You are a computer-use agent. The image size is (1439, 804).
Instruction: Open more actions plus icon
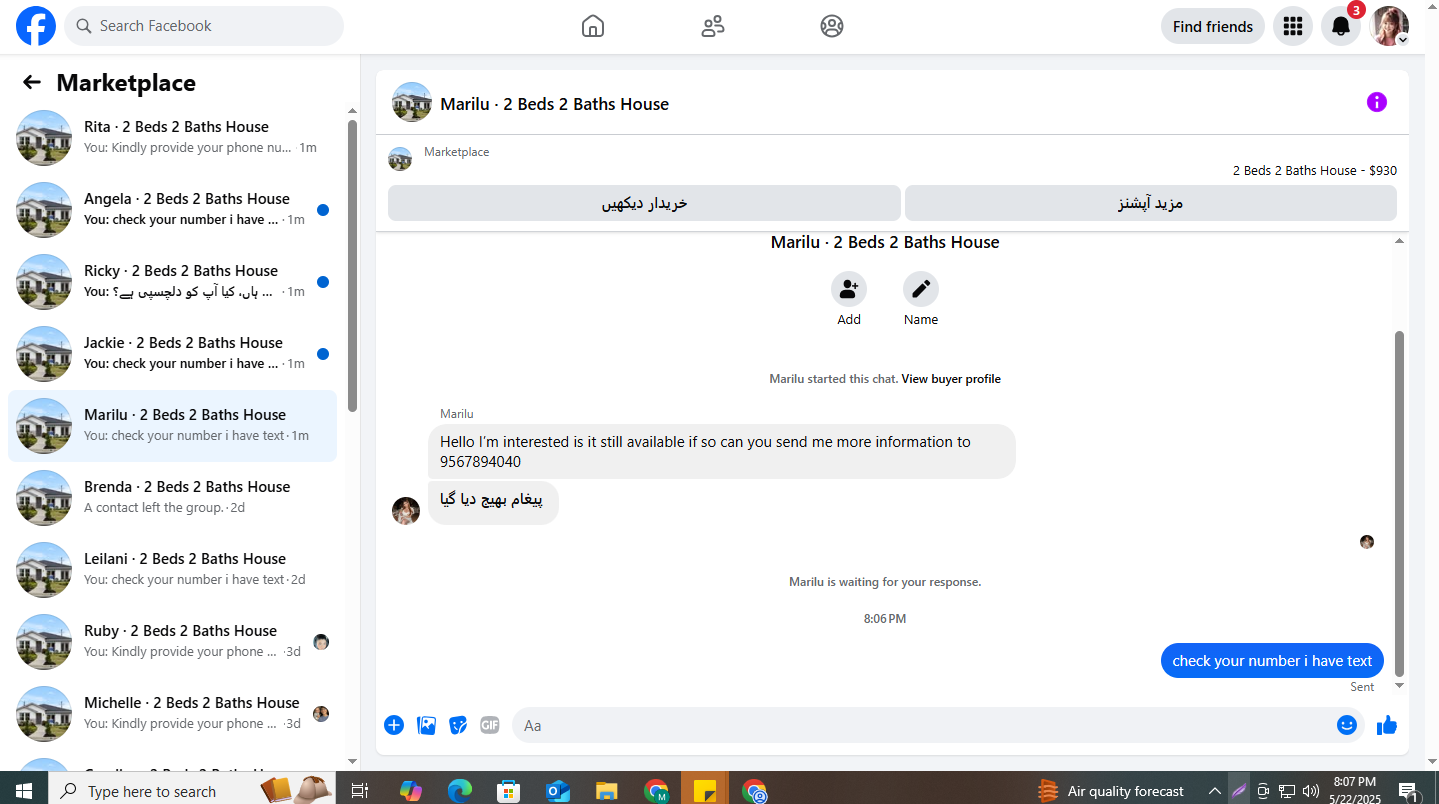coord(394,725)
